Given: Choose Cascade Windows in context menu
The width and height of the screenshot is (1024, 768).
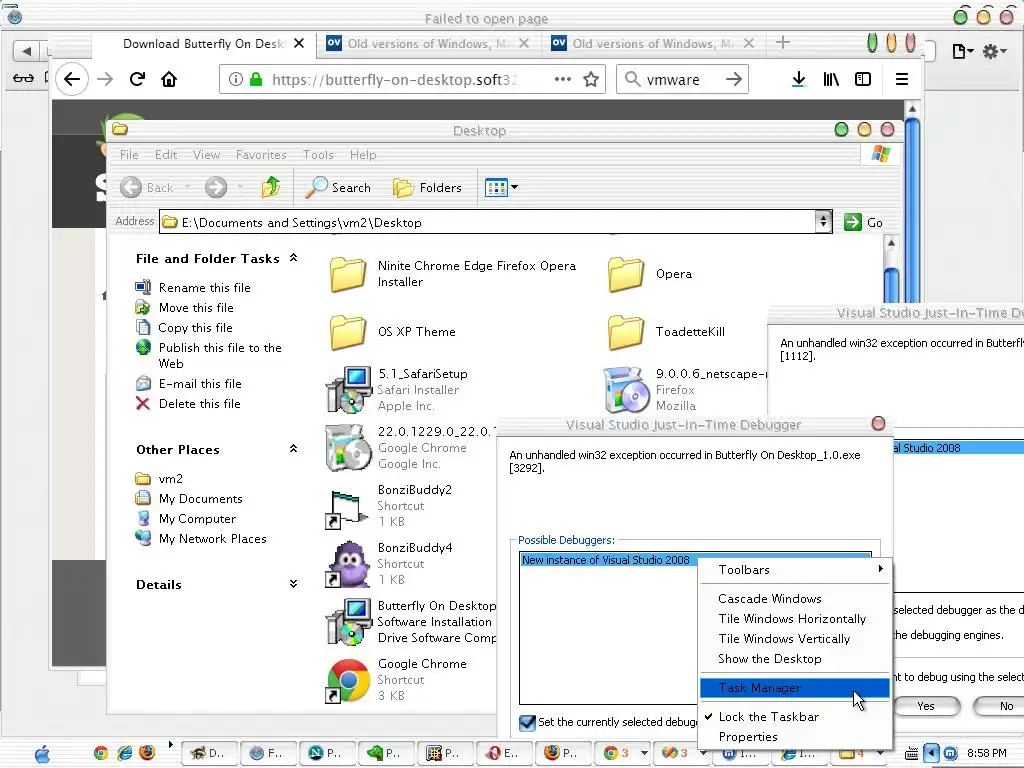Looking at the screenshot, I should pyautogui.click(x=794, y=598).
